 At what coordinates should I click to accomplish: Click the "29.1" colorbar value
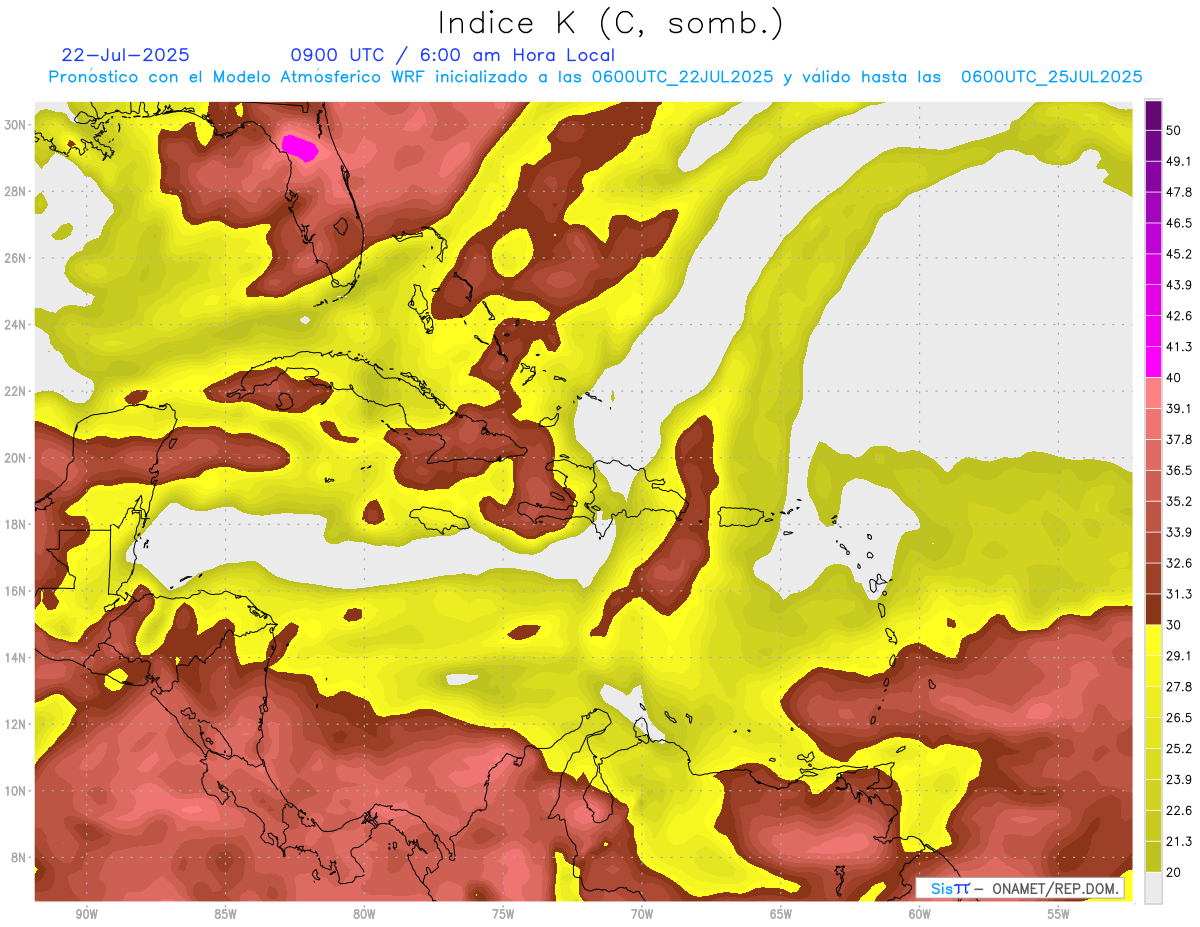click(1180, 655)
